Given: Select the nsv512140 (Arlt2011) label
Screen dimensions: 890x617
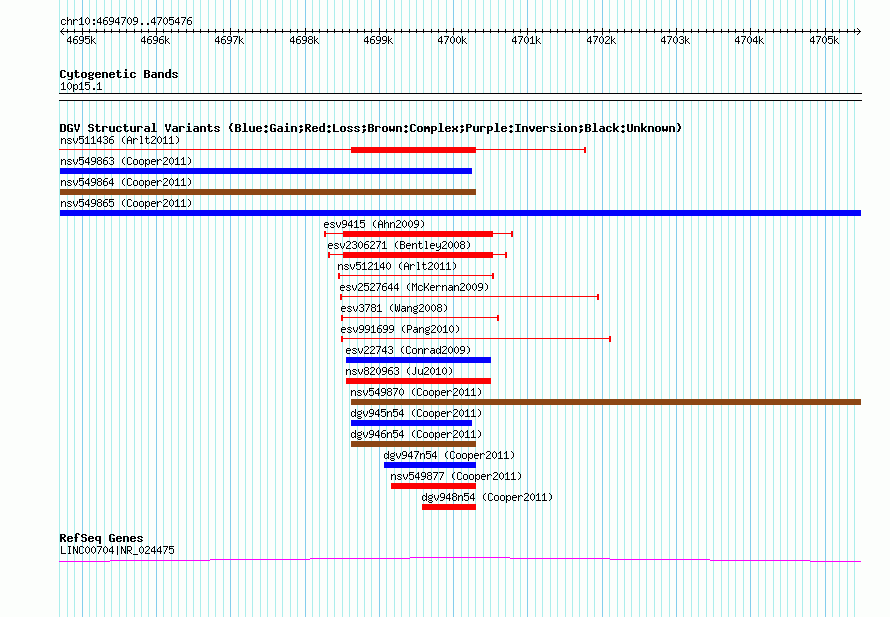Looking at the screenshot, I should [x=397, y=266].
